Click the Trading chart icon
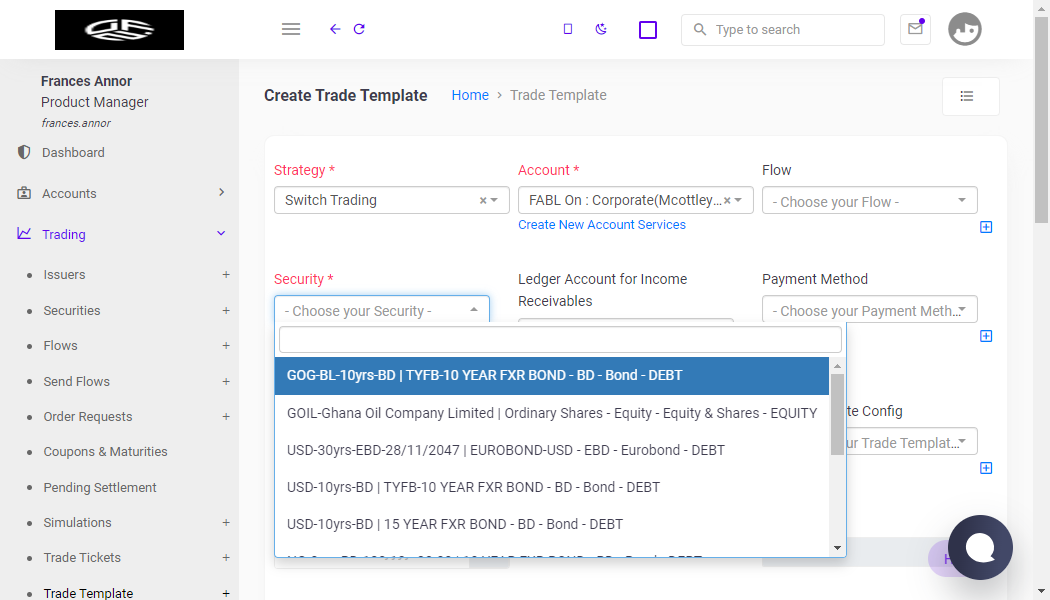The width and height of the screenshot is (1050, 600). [x=24, y=234]
